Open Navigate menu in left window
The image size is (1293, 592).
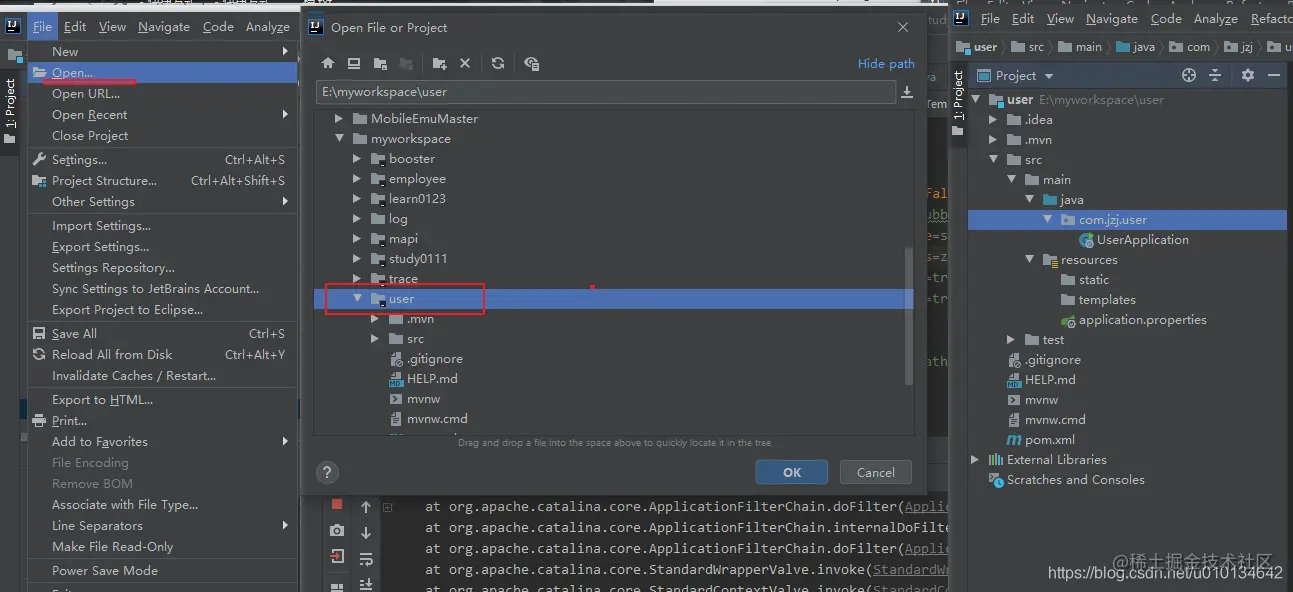[164, 27]
